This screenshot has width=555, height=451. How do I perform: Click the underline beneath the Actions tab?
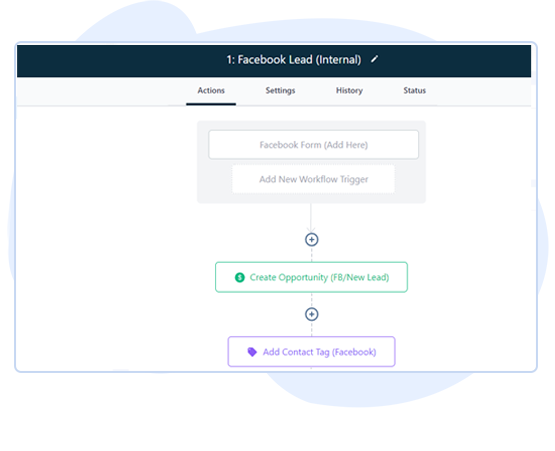click(x=211, y=104)
